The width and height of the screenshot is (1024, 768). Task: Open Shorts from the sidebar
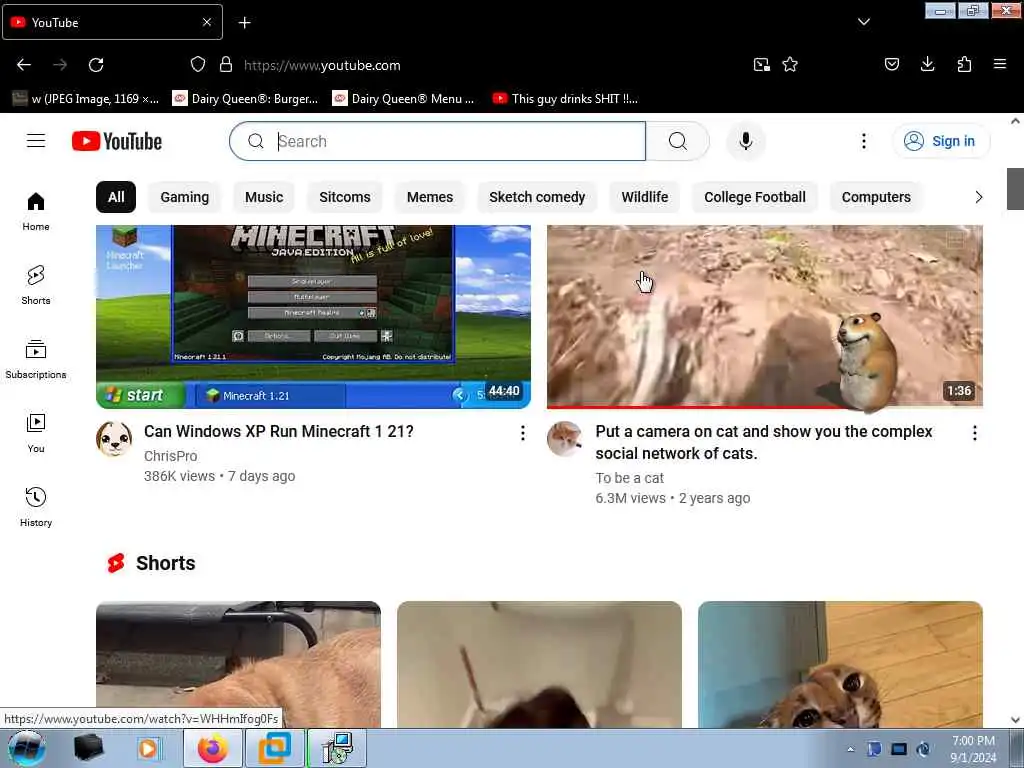tap(36, 285)
